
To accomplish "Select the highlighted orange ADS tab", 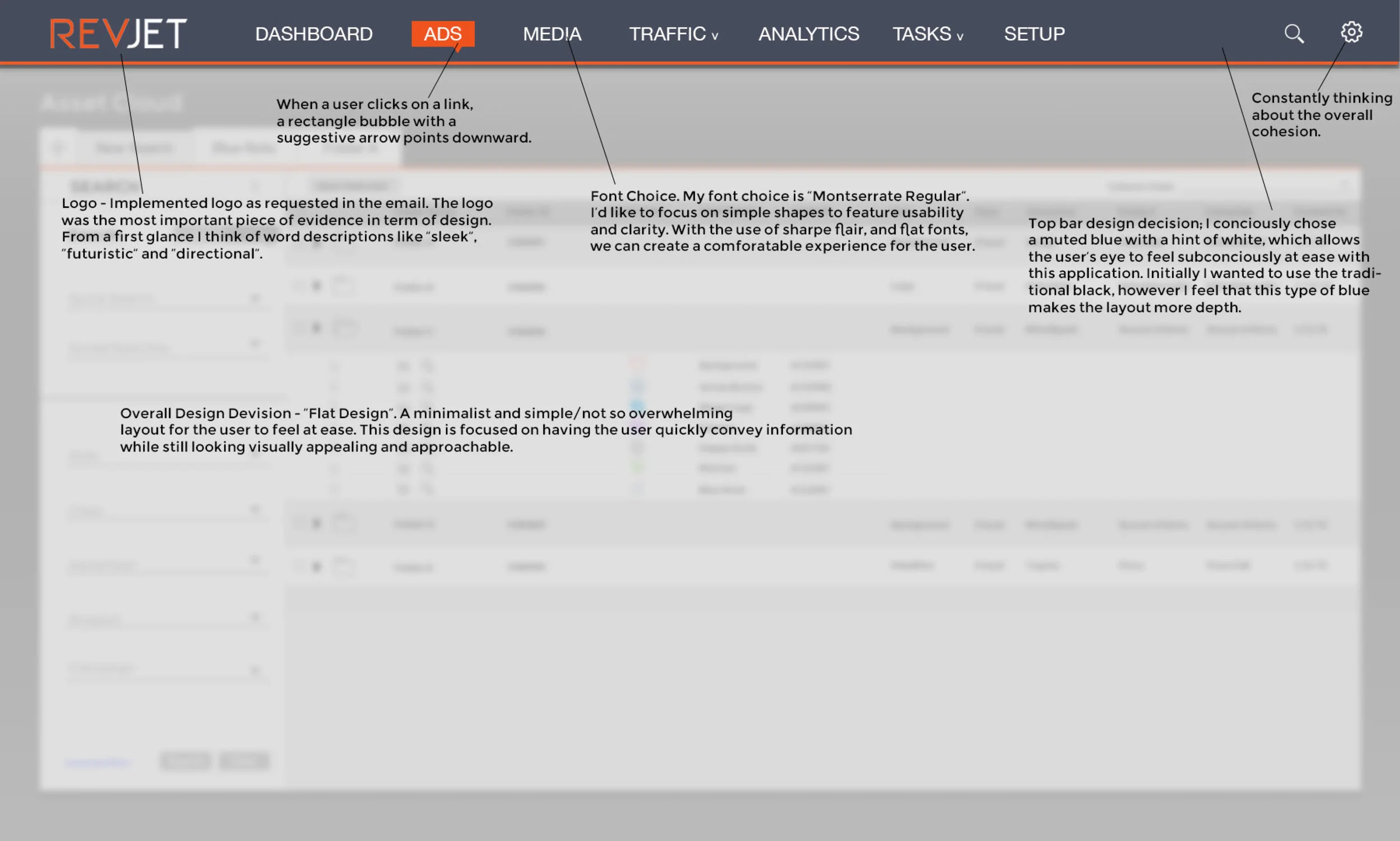I will (442, 34).
